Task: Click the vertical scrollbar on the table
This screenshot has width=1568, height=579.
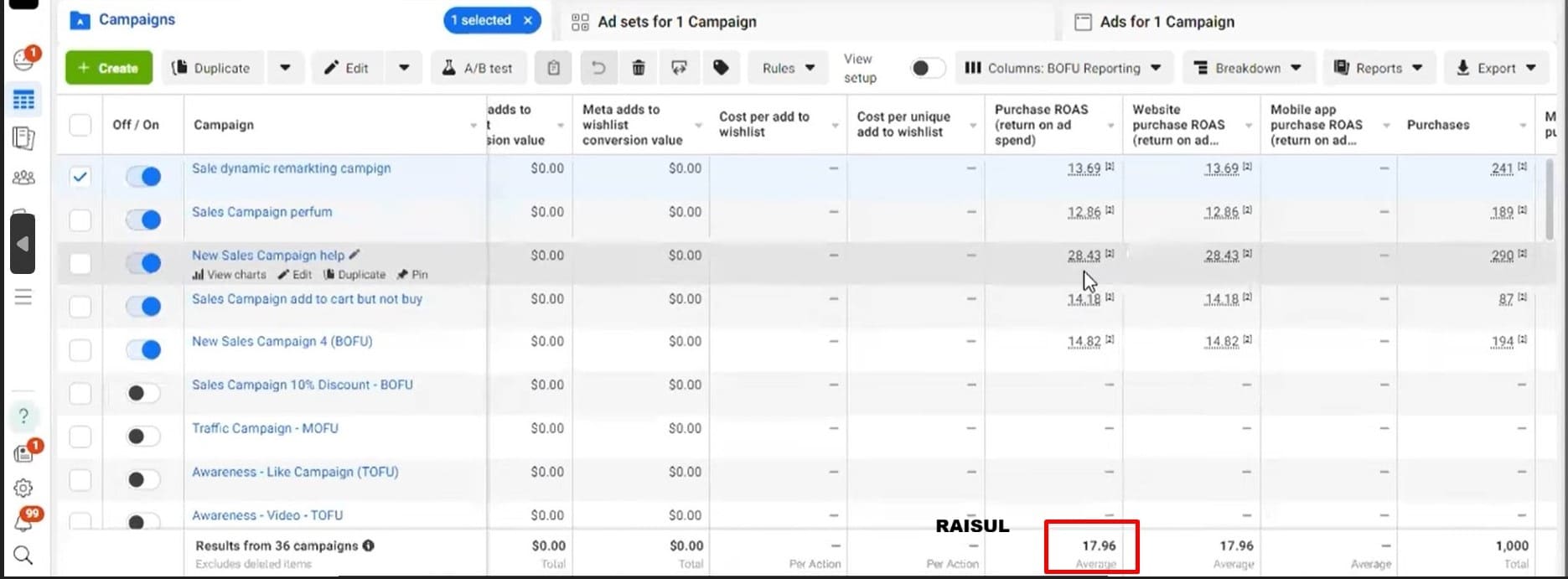Action: coord(1550,201)
